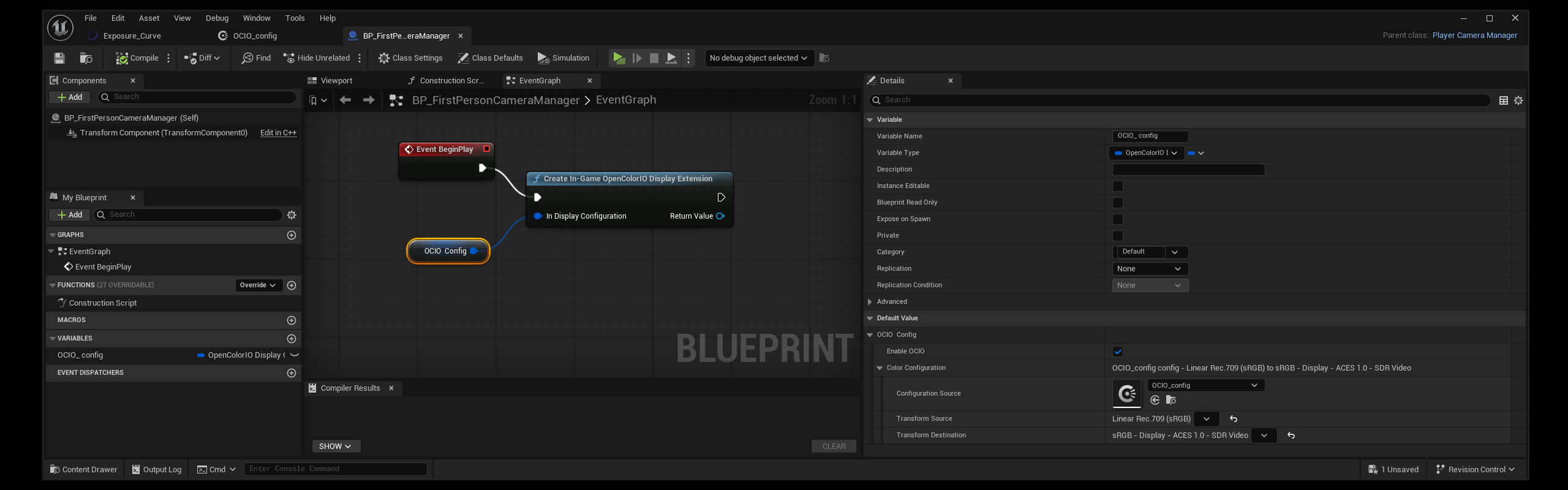Click Edit in C++ link

[278, 133]
